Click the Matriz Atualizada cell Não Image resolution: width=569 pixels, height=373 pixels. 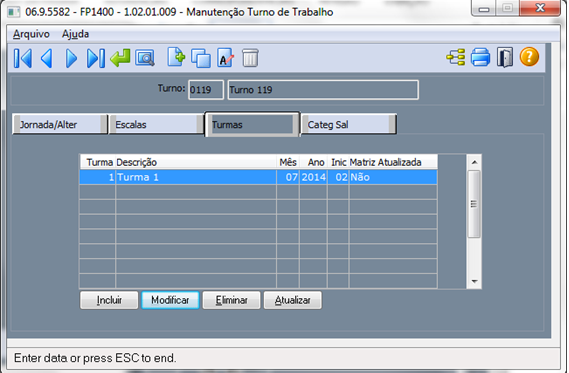click(393, 177)
